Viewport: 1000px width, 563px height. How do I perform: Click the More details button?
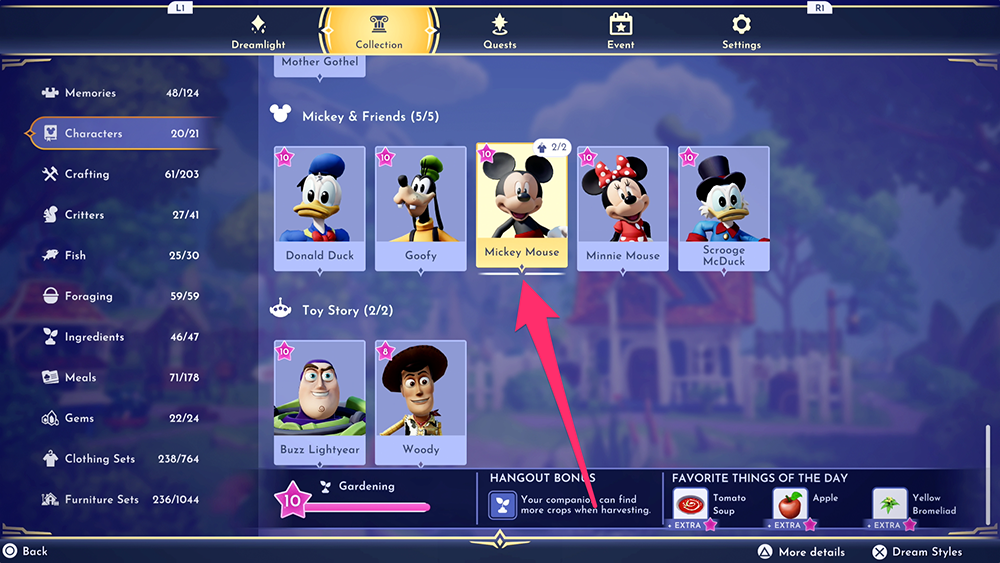801,552
